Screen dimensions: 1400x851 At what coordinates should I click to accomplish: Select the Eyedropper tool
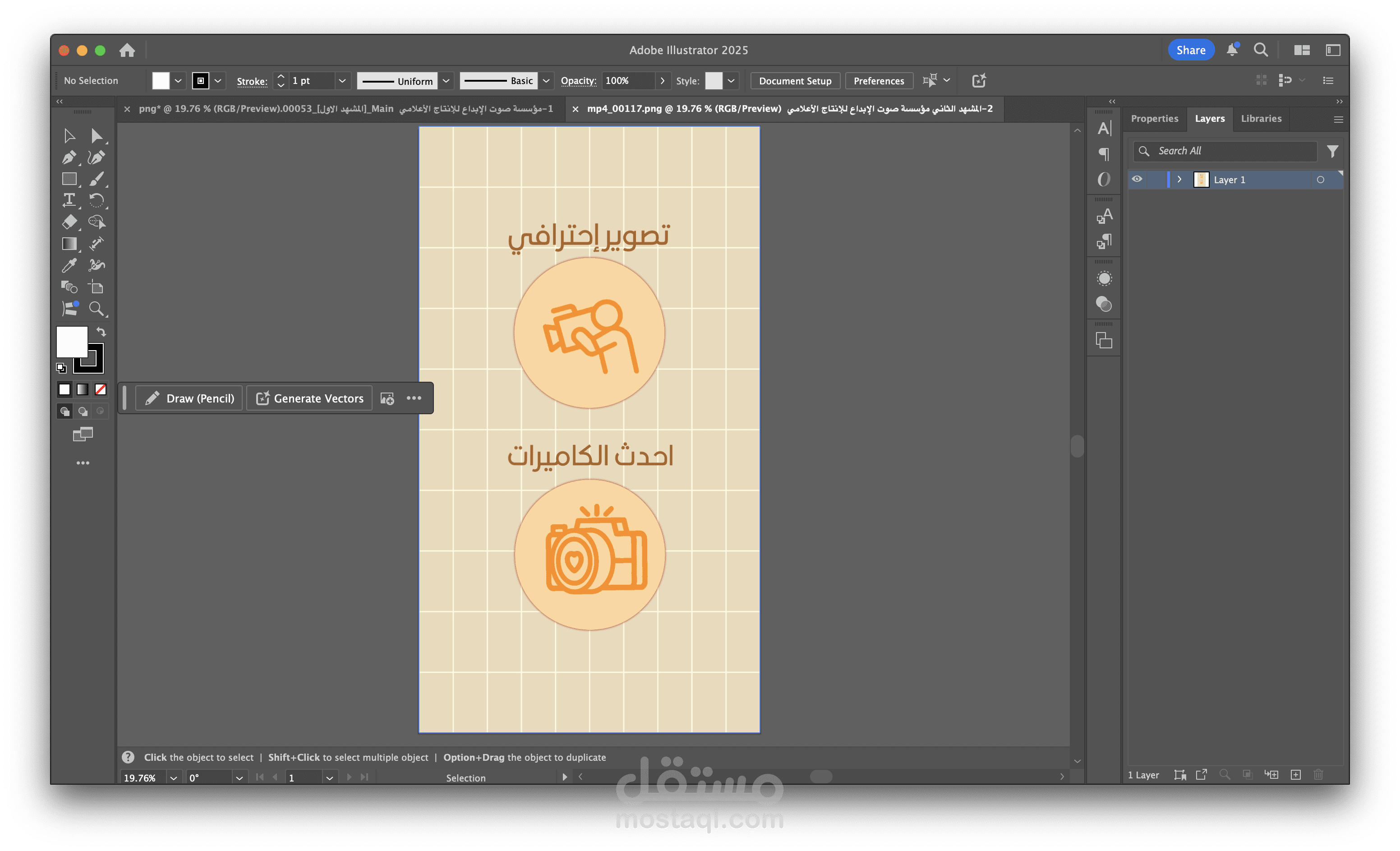point(69,265)
